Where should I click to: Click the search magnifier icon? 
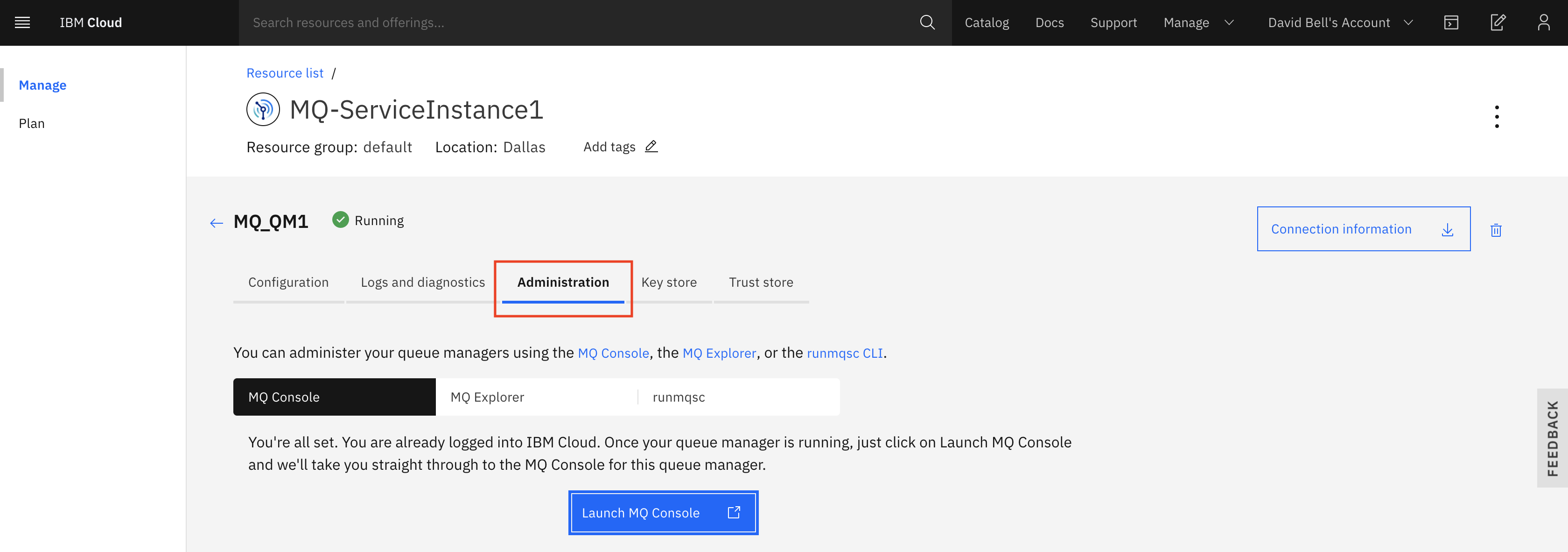coord(927,22)
